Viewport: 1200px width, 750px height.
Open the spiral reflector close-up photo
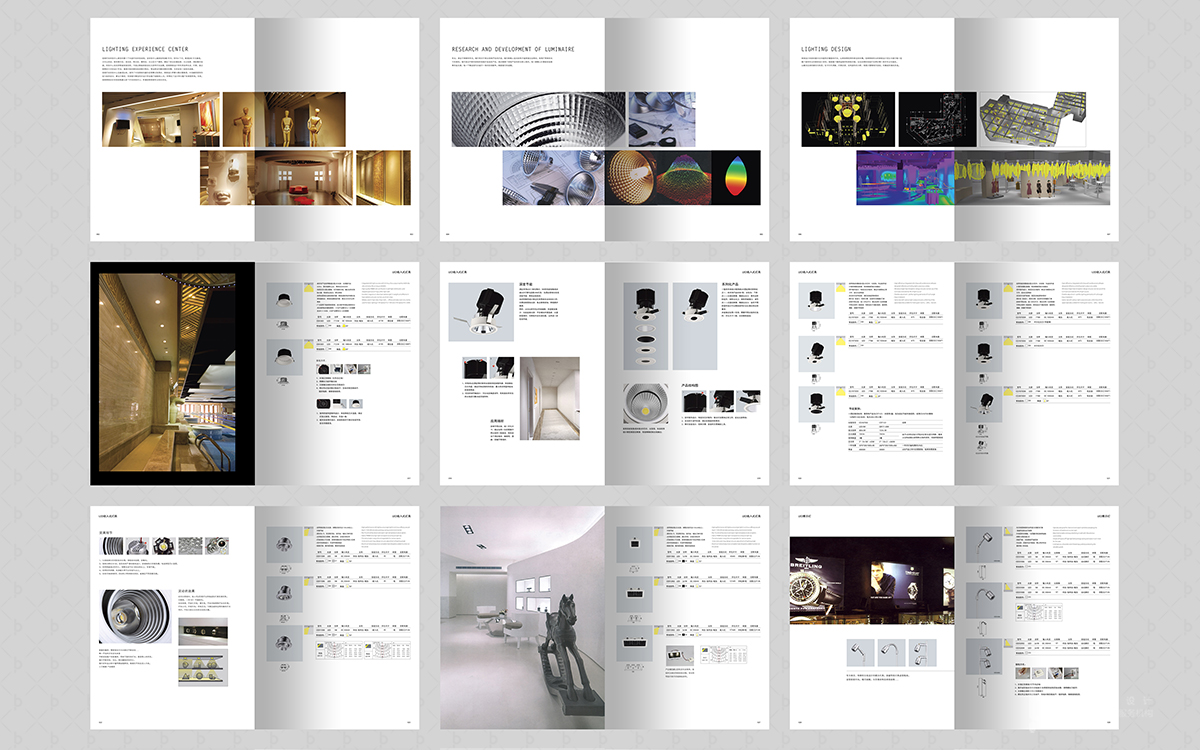pyautogui.click(x=136, y=615)
